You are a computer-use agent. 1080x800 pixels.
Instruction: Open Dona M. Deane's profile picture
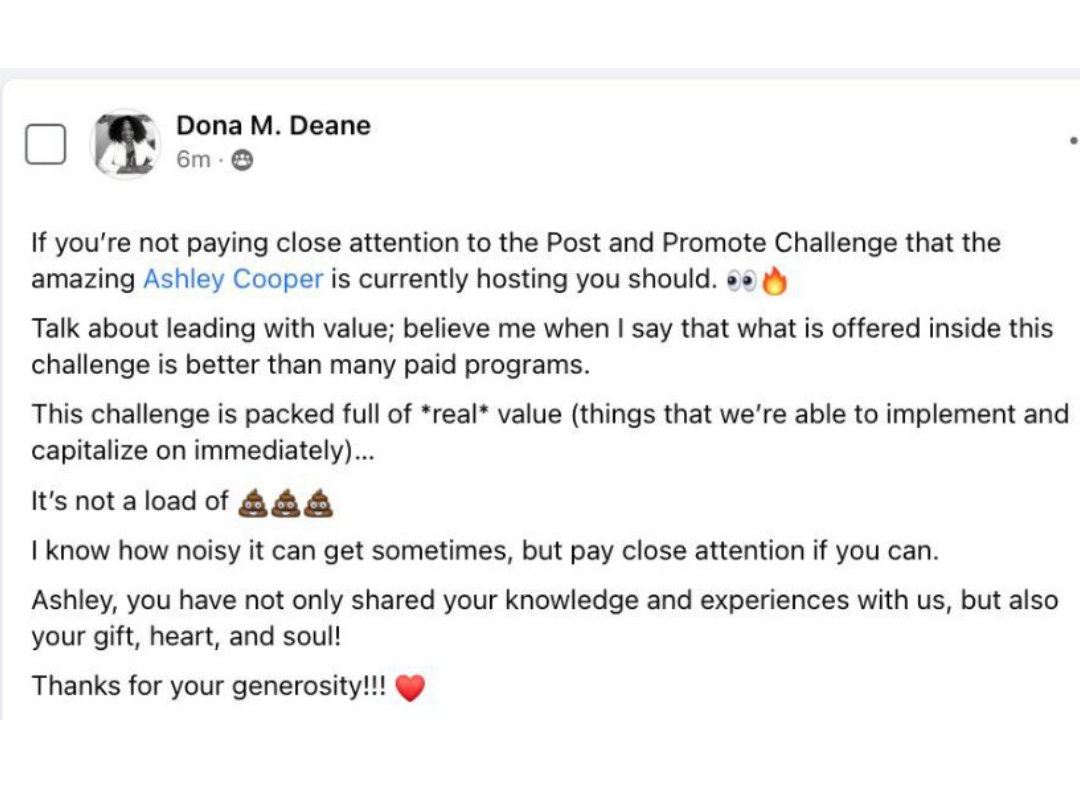click(x=125, y=144)
